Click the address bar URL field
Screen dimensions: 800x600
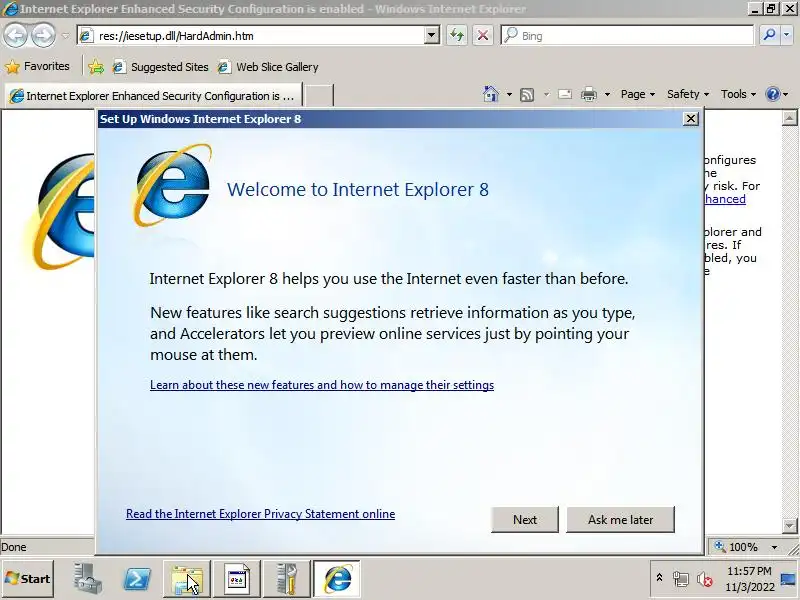tap(260, 36)
